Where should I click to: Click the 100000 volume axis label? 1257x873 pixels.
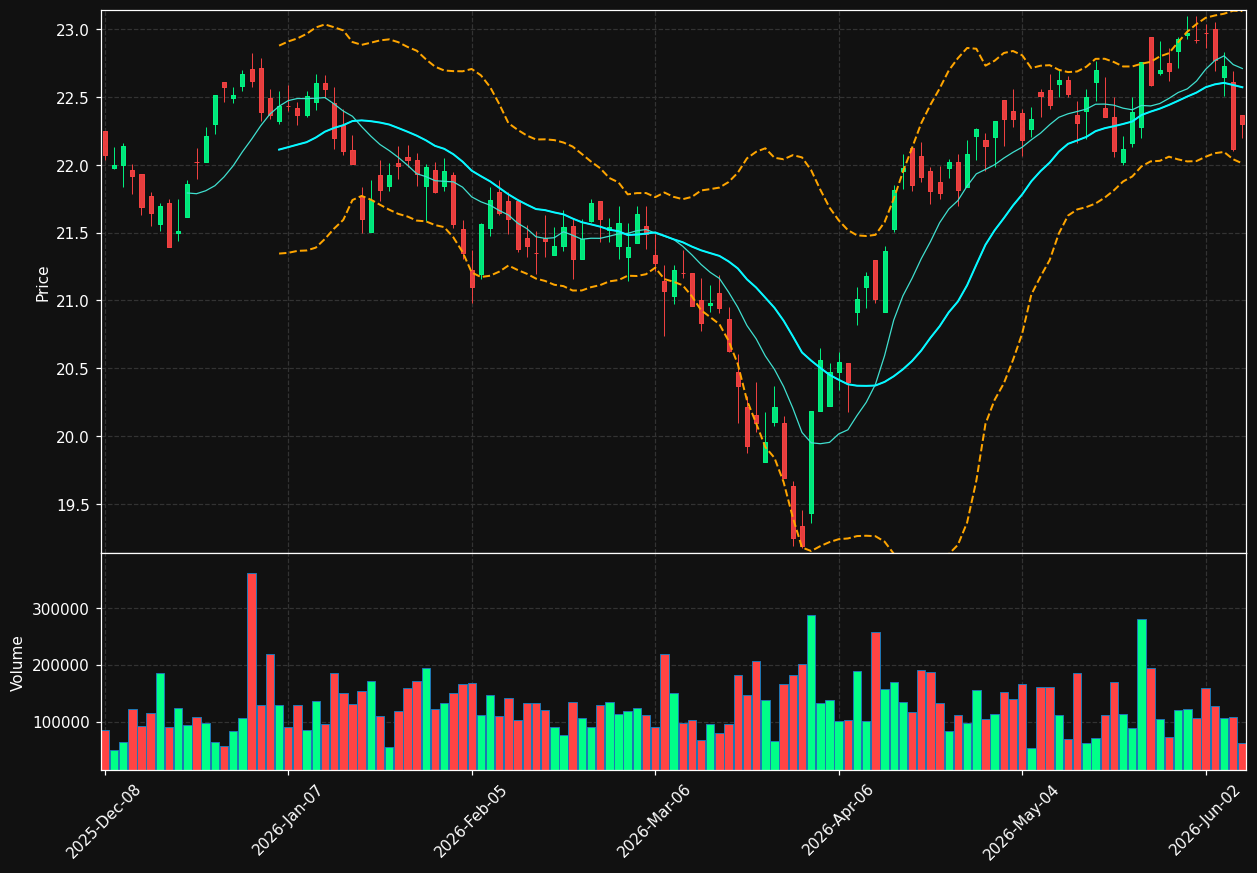[61, 723]
